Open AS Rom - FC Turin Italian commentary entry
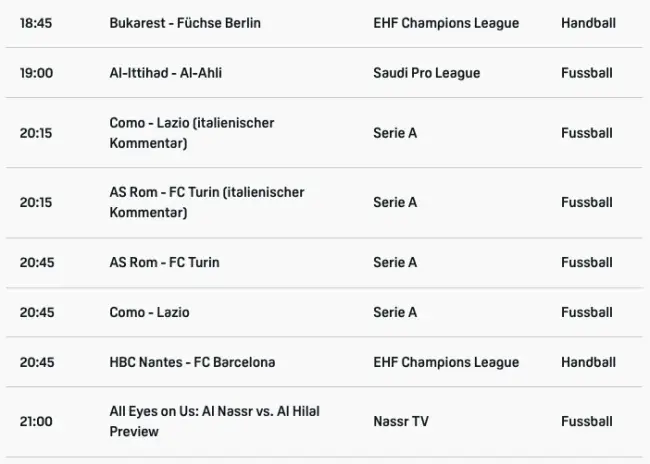Viewport: 650px width, 464px height. [x=206, y=202]
